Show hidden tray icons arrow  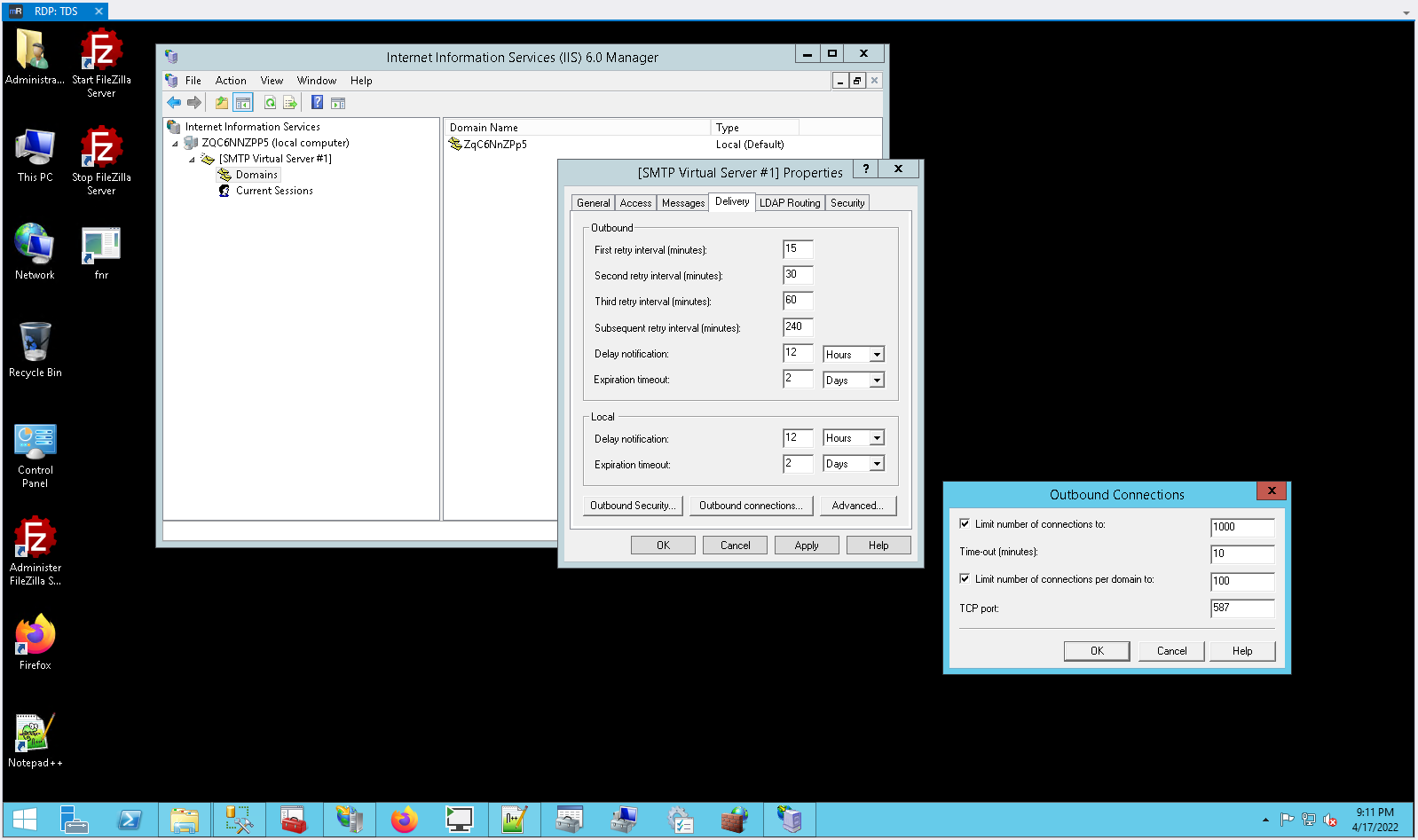(x=1265, y=820)
